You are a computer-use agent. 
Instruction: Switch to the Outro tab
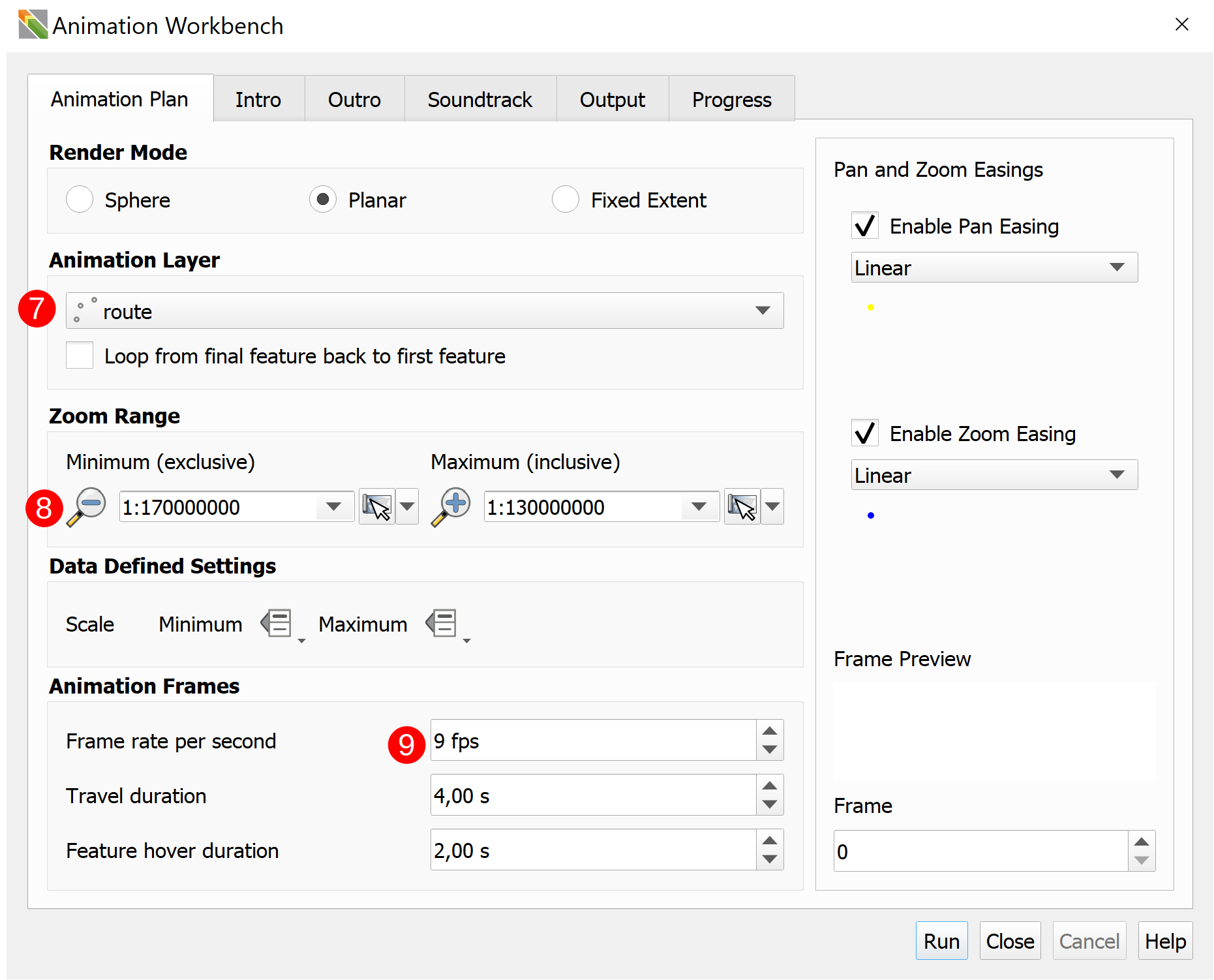(x=354, y=99)
